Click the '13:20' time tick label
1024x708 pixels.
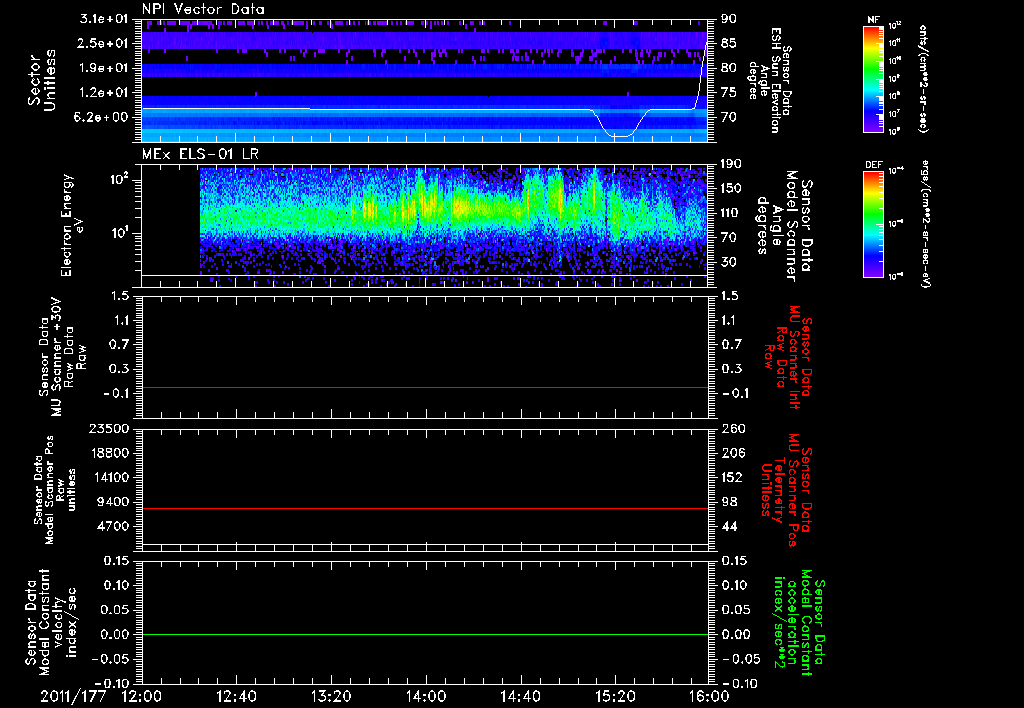(x=331, y=696)
